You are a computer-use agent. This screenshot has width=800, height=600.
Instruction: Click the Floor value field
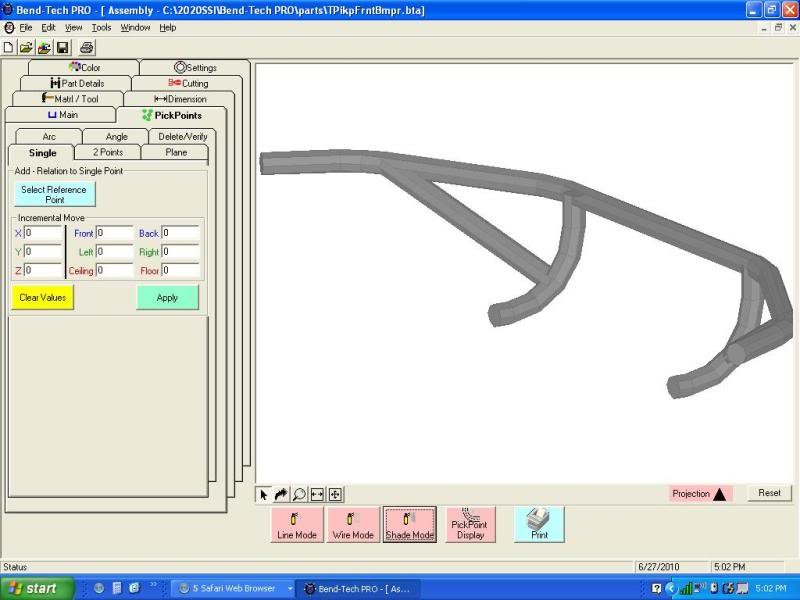(181, 270)
